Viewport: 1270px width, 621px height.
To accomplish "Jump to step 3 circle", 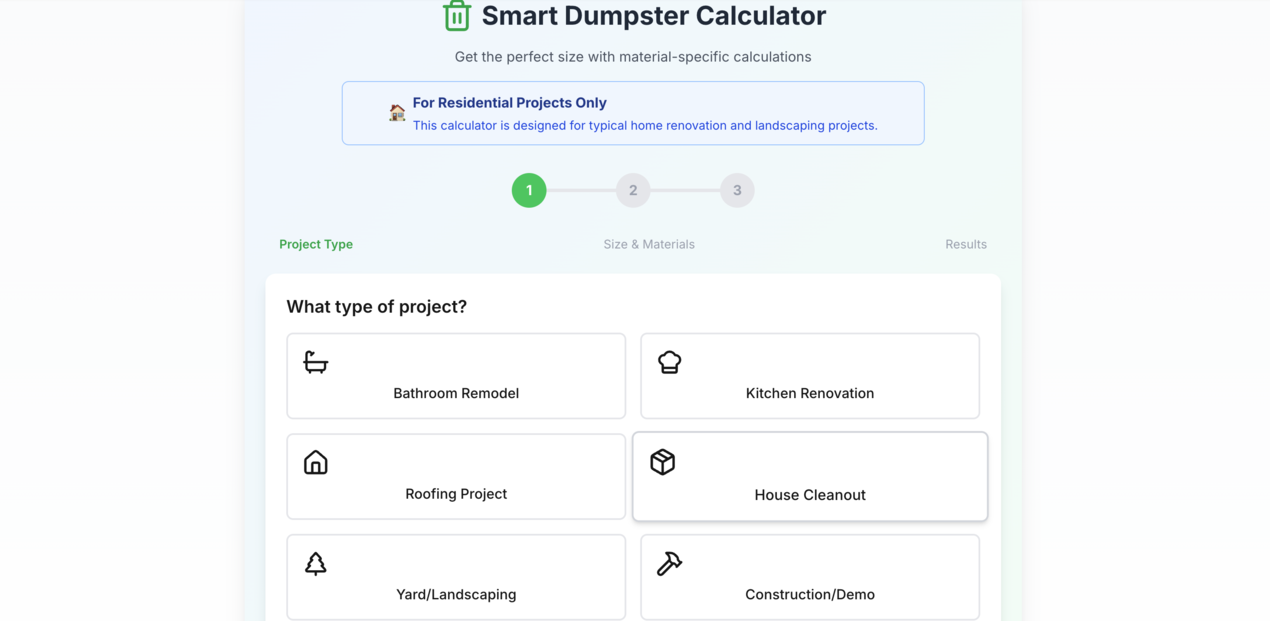I will pos(737,190).
